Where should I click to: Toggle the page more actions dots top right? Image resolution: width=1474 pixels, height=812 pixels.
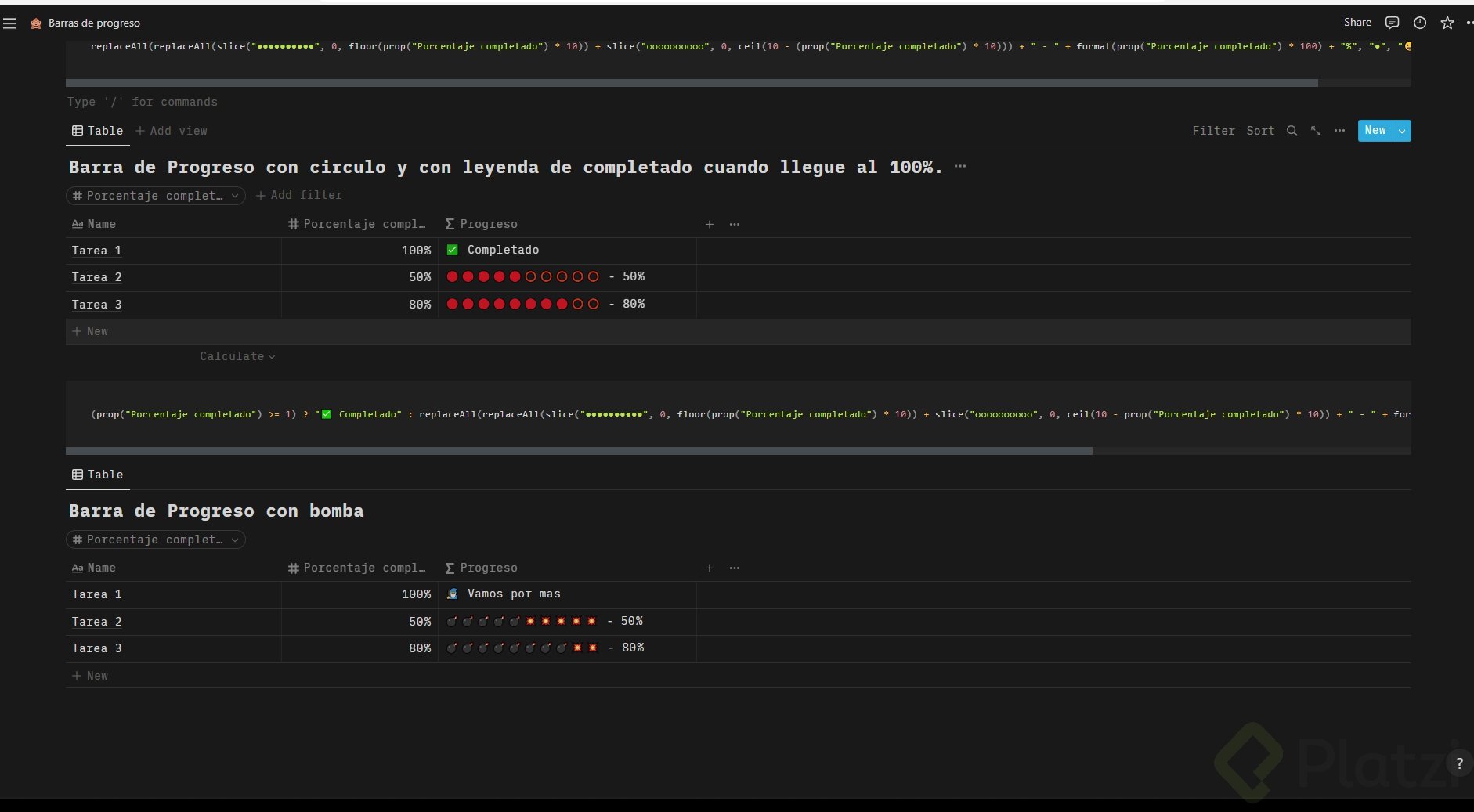click(x=1469, y=23)
